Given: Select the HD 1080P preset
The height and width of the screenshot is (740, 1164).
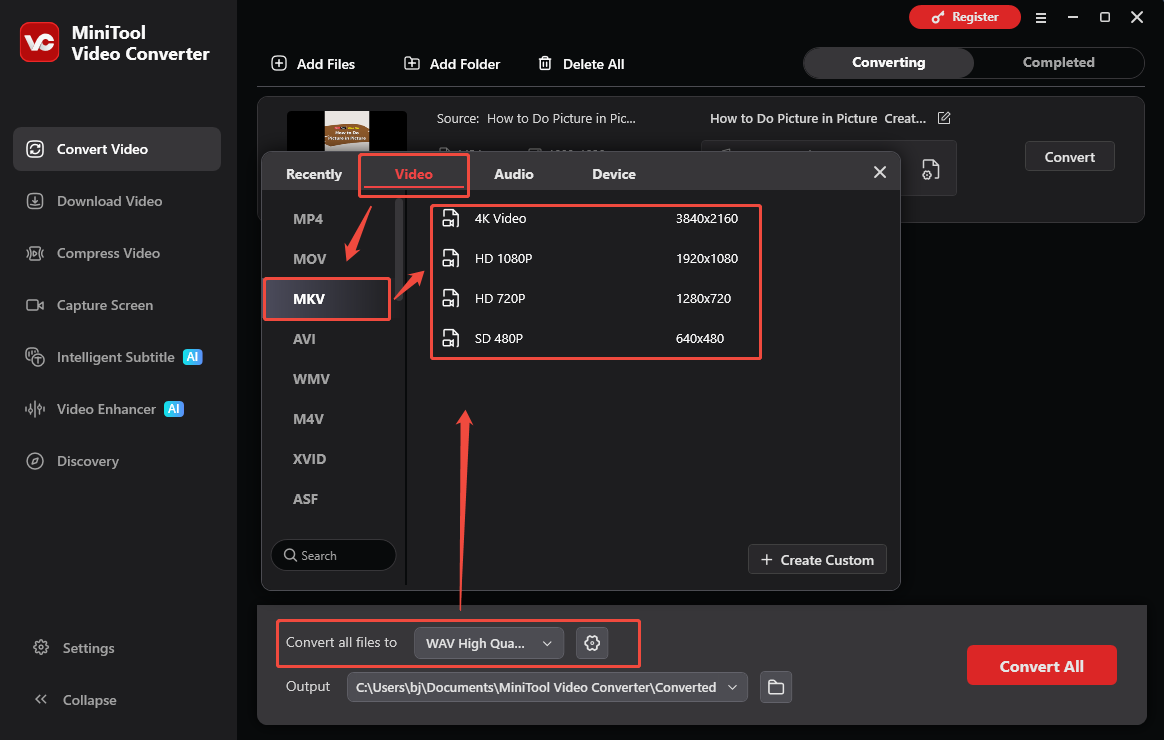Looking at the screenshot, I should [x=595, y=259].
